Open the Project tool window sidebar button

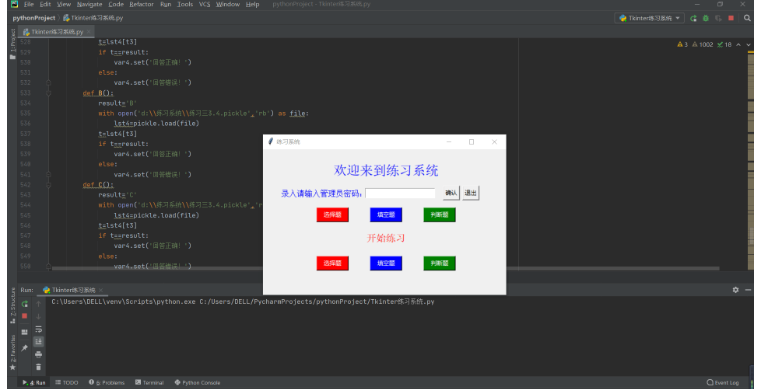13,44
